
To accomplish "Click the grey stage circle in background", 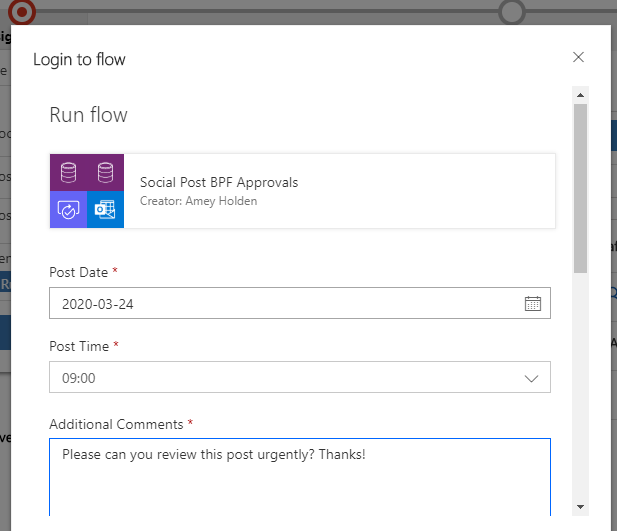I will coord(512,12).
